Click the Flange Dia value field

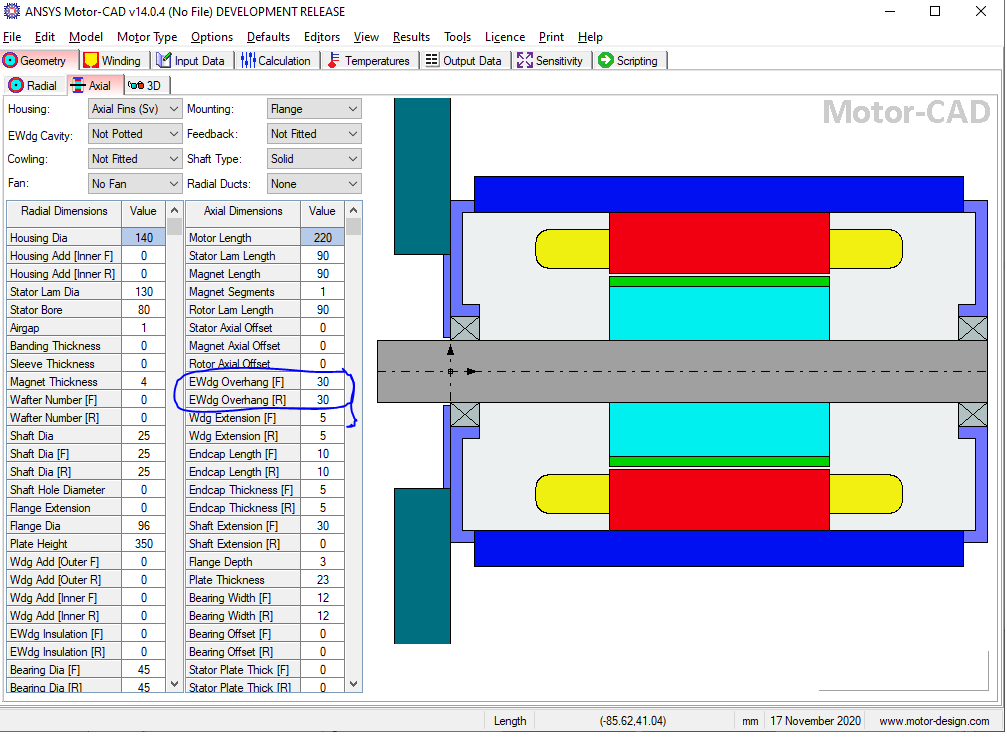point(144,525)
